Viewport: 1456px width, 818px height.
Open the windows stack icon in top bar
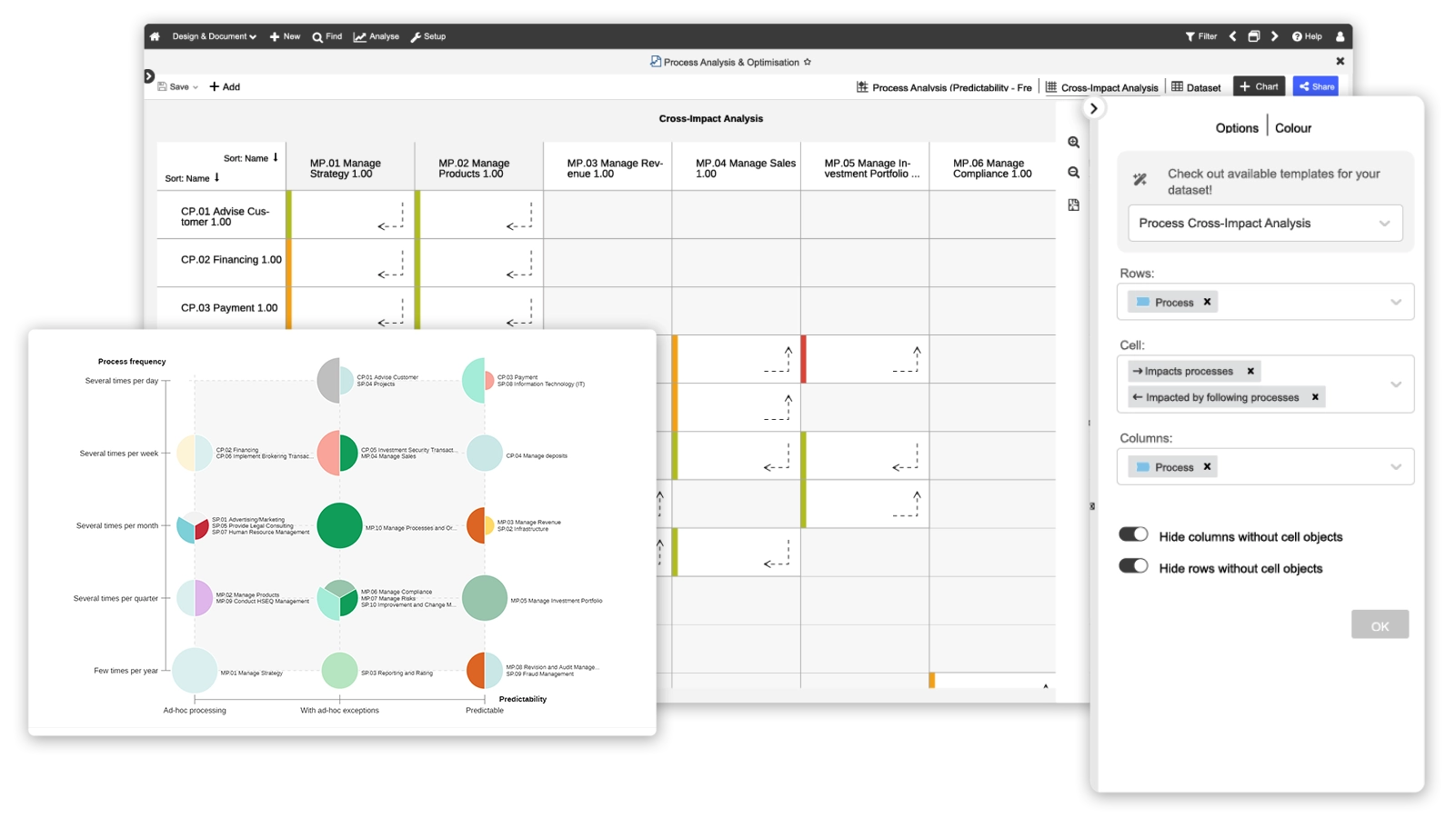click(1253, 36)
